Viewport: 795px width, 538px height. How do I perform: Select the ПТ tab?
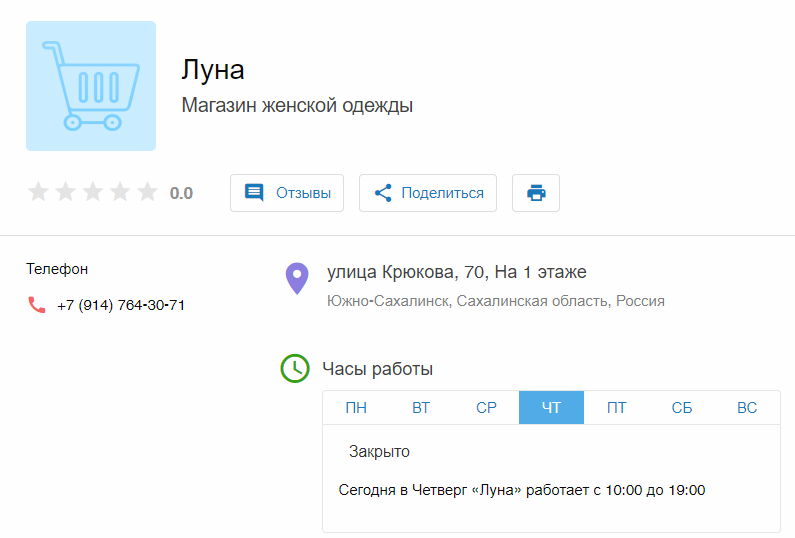click(617, 408)
